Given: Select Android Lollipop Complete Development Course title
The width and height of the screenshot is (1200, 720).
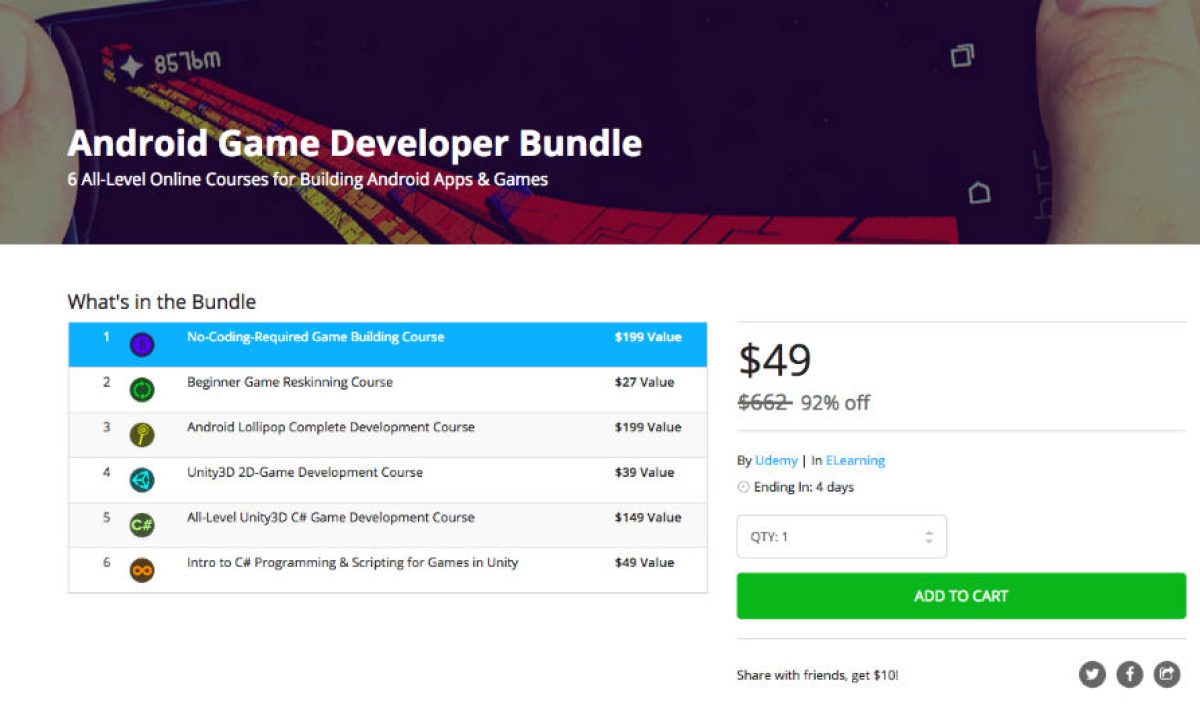Looking at the screenshot, I should pos(331,427).
